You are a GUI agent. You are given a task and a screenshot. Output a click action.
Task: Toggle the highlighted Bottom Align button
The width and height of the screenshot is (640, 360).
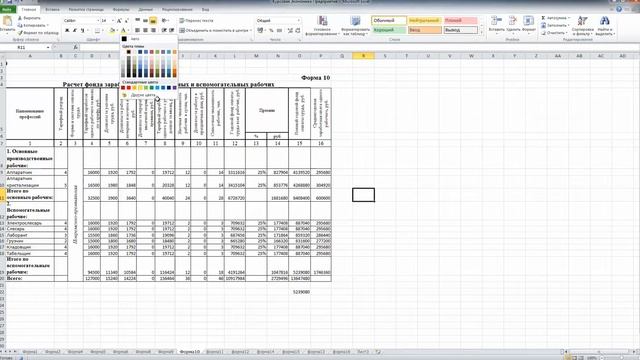pyautogui.click(x=153, y=20)
